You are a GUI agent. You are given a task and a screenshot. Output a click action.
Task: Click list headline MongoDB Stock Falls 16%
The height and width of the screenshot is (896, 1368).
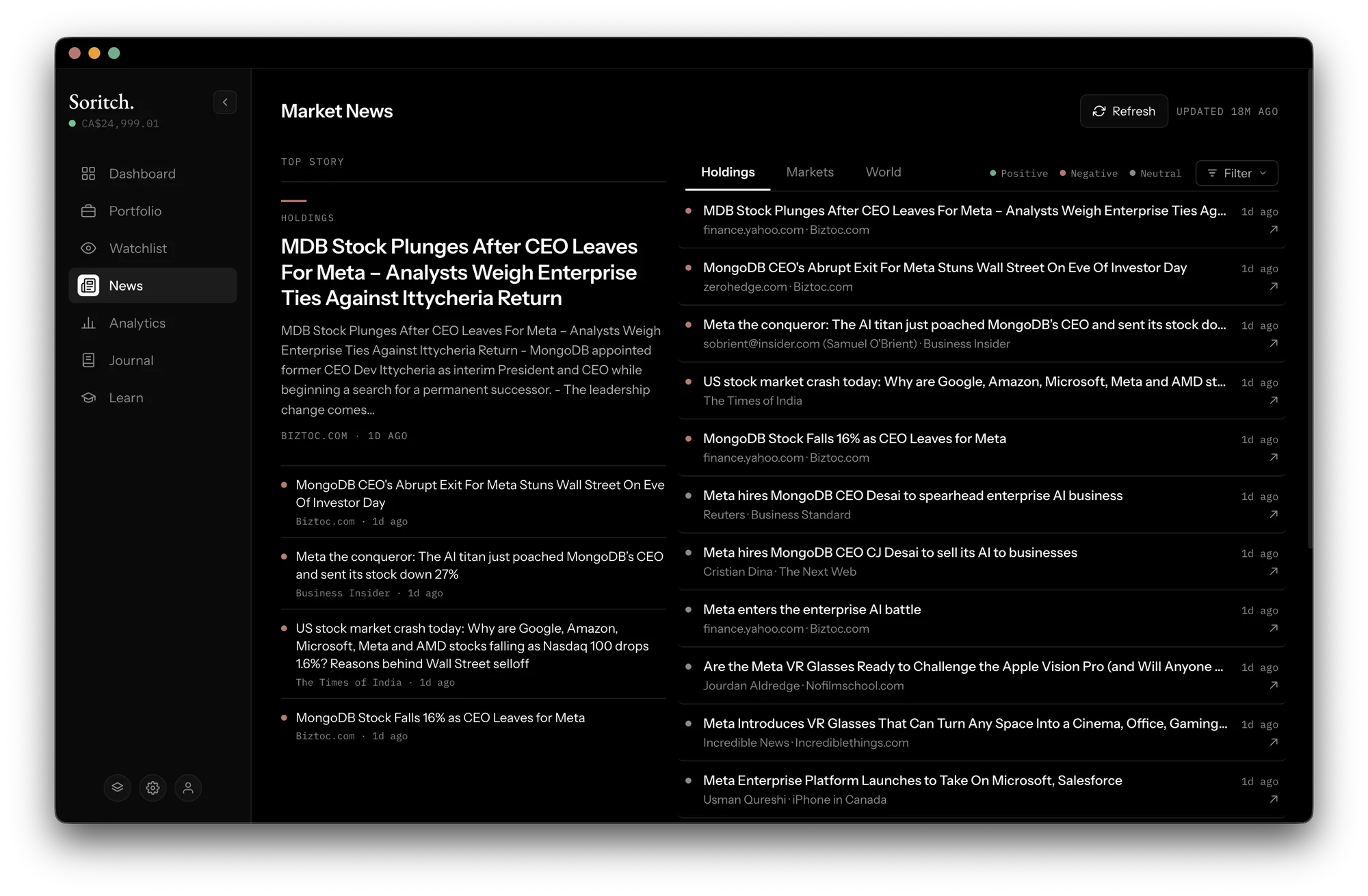click(x=854, y=438)
